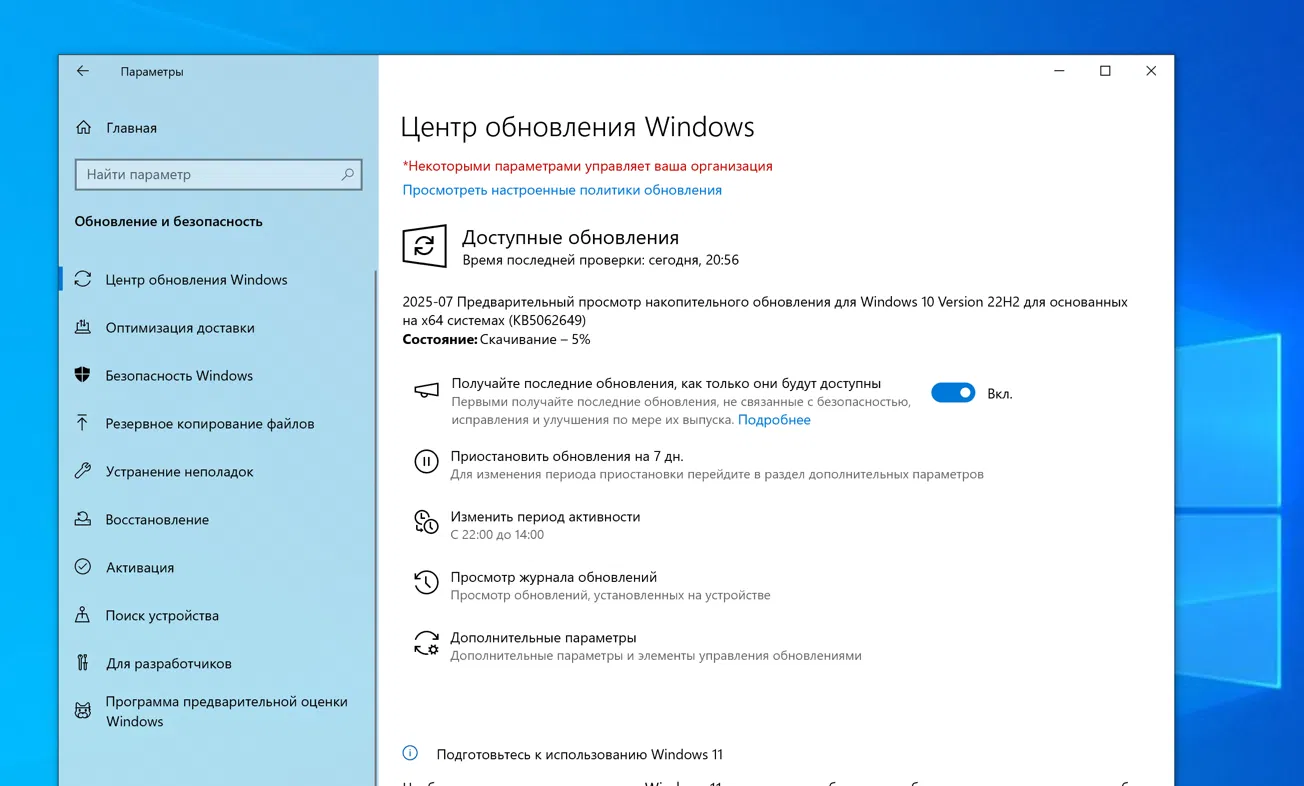
Task: Maximize the Параметры window
Action: pos(1105,71)
